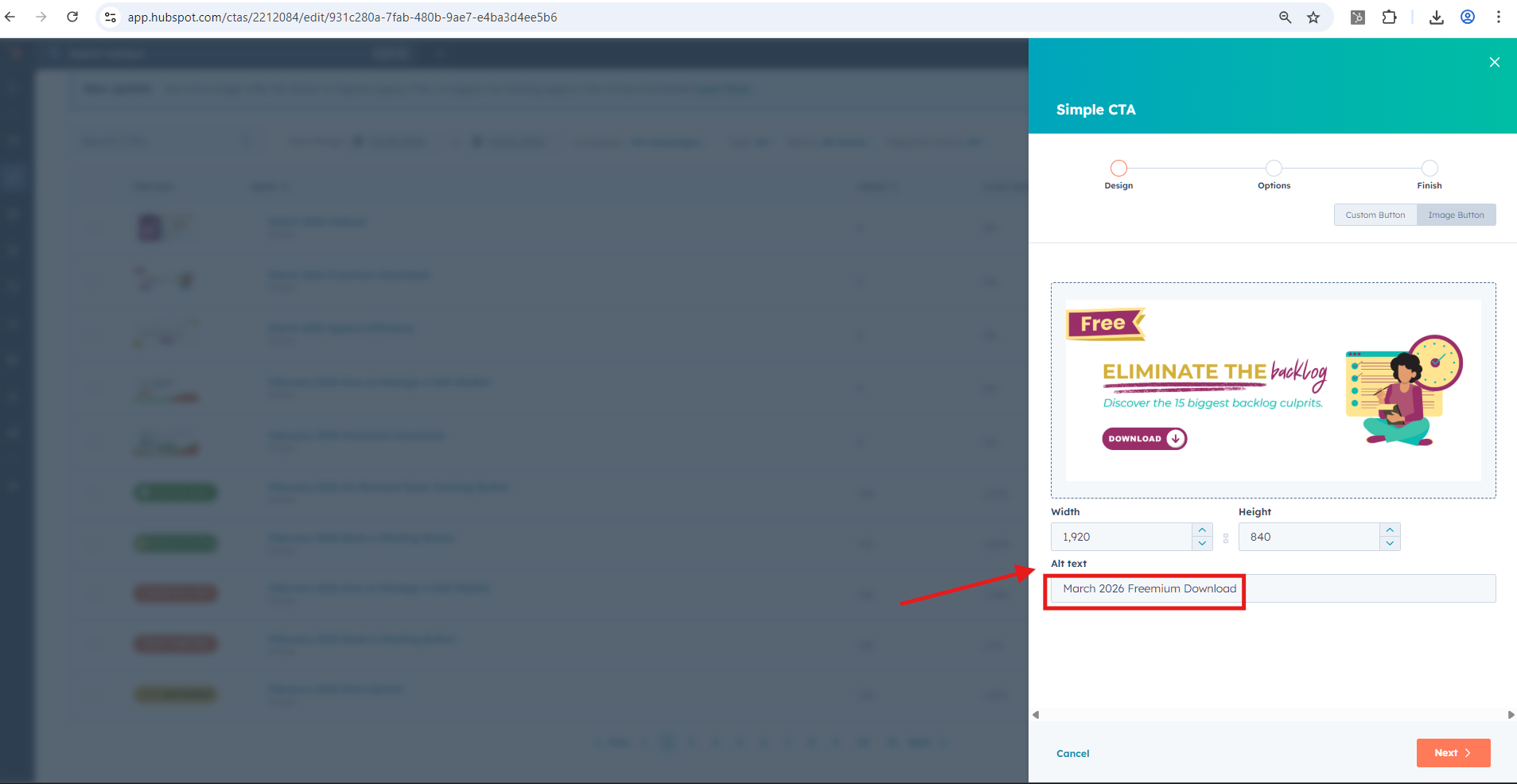Open the browser downloads icon
The height and width of the screenshot is (784, 1517).
coord(1436,17)
